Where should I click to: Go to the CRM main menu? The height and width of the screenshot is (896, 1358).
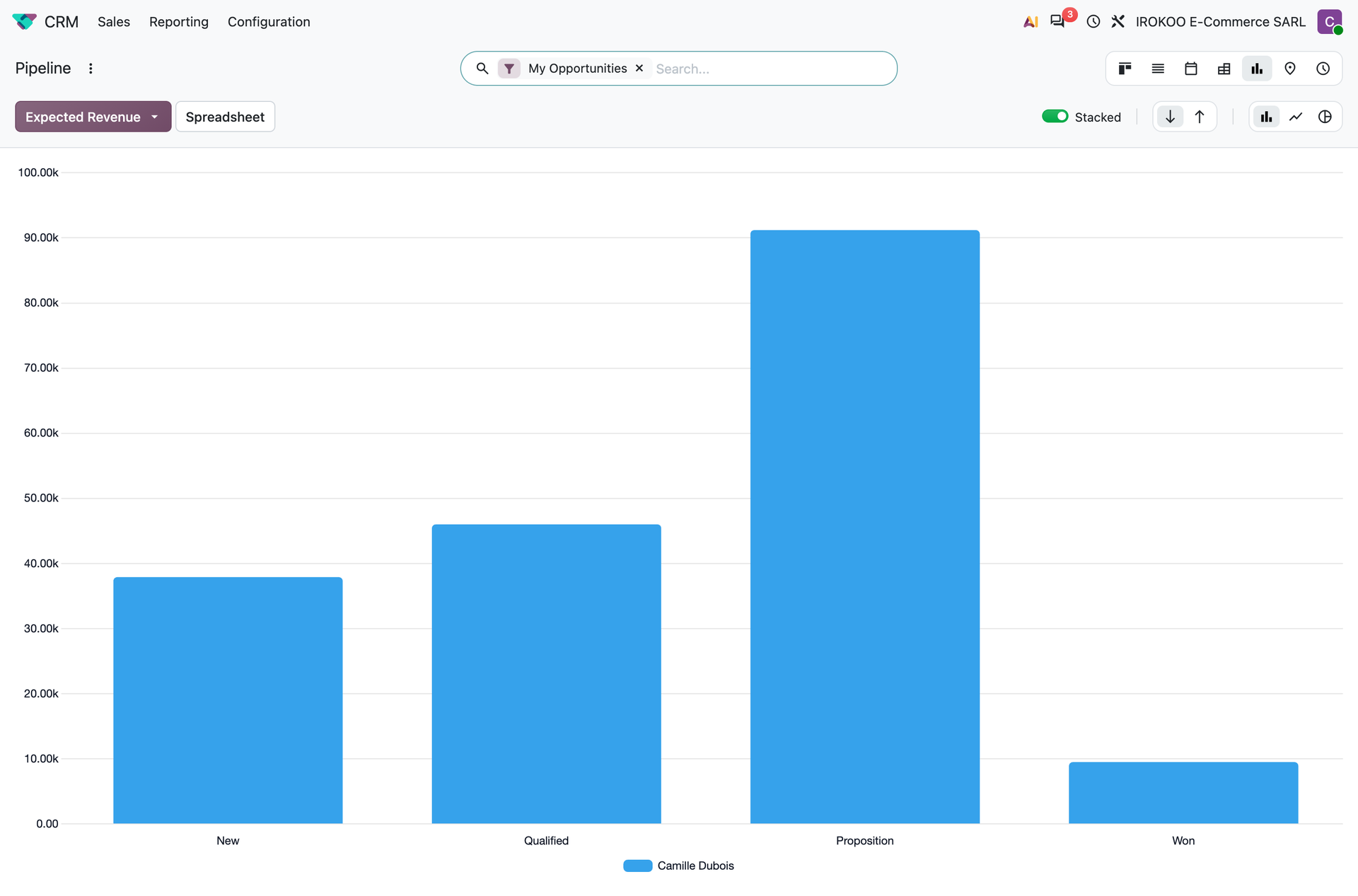(62, 22)
